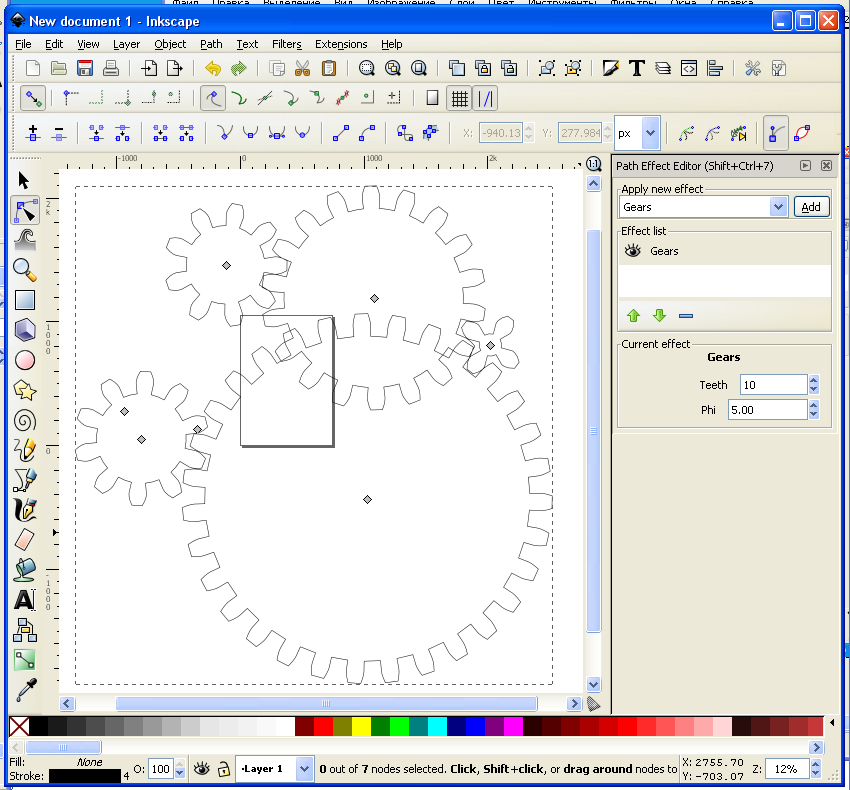Open the XML editor icon
This screenshot has height=790, width=850.
(x=688, y=68)
